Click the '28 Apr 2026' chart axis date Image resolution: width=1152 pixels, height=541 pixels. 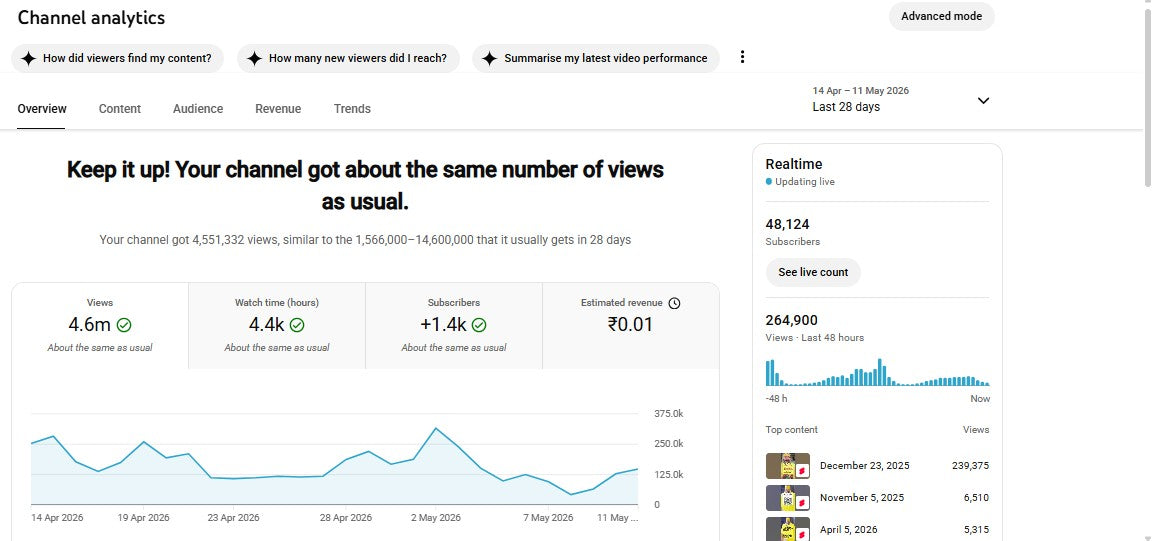(345, 517)
